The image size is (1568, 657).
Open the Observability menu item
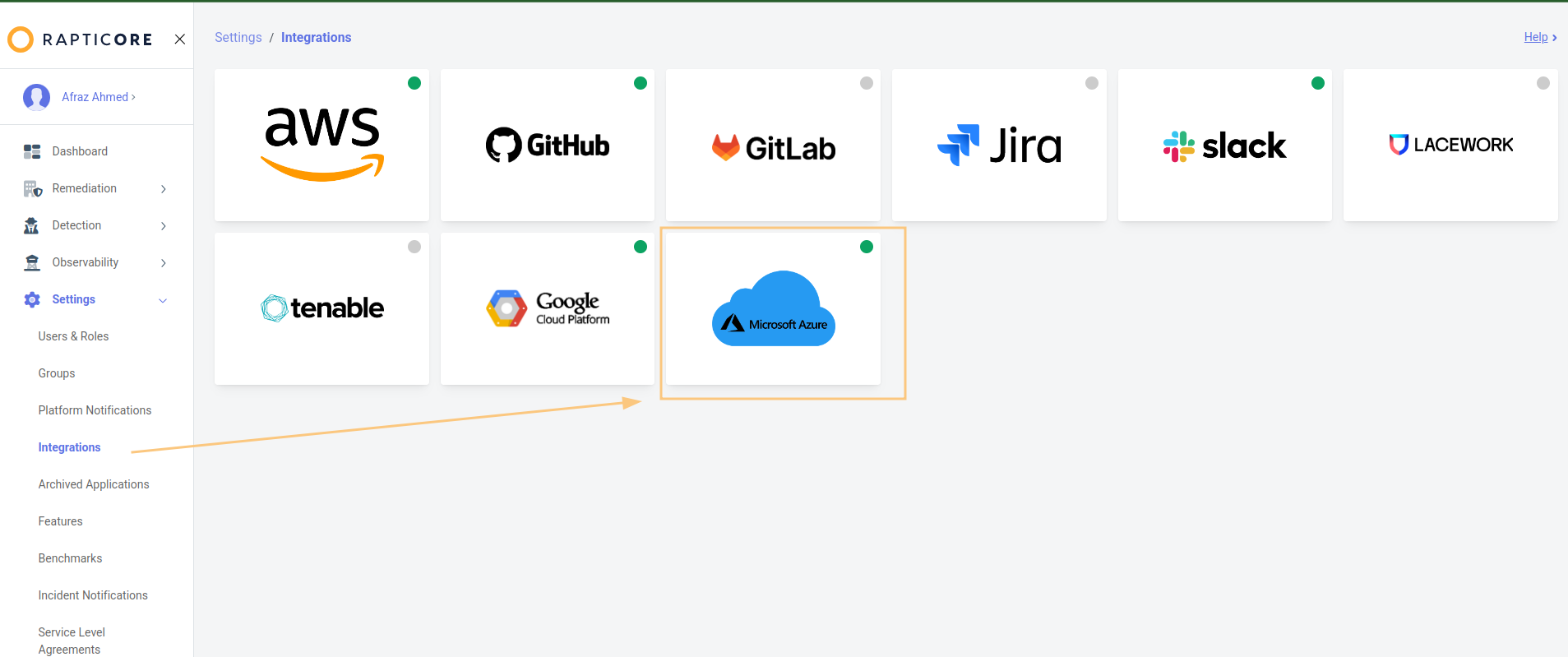pos(86,262)
